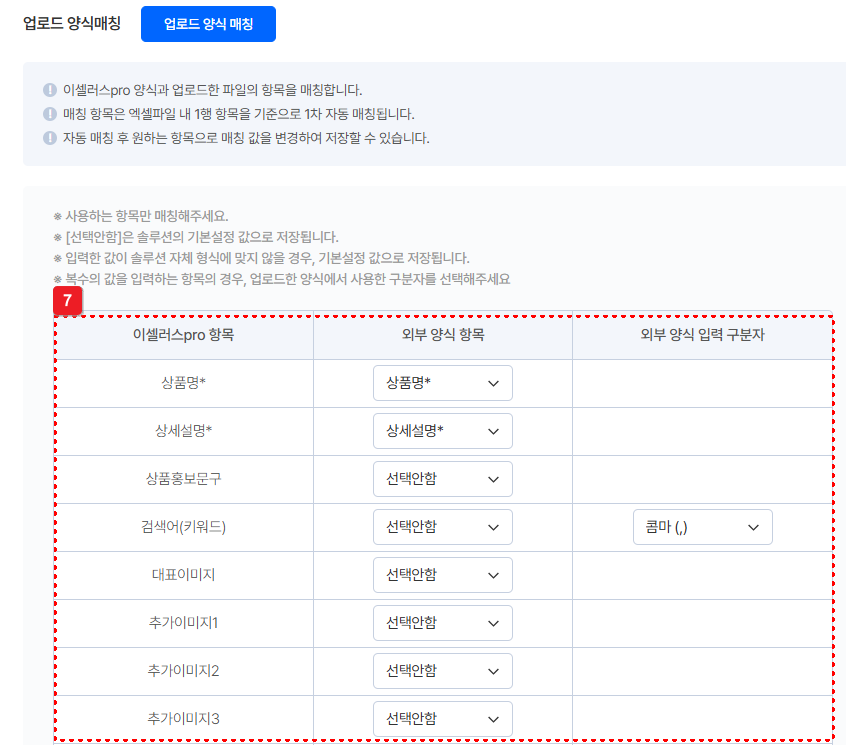The height and width of the screenshot is (745, 846).
Task: Open the dropdown in the 추가이미지2 row
Action: coord(442,671)
